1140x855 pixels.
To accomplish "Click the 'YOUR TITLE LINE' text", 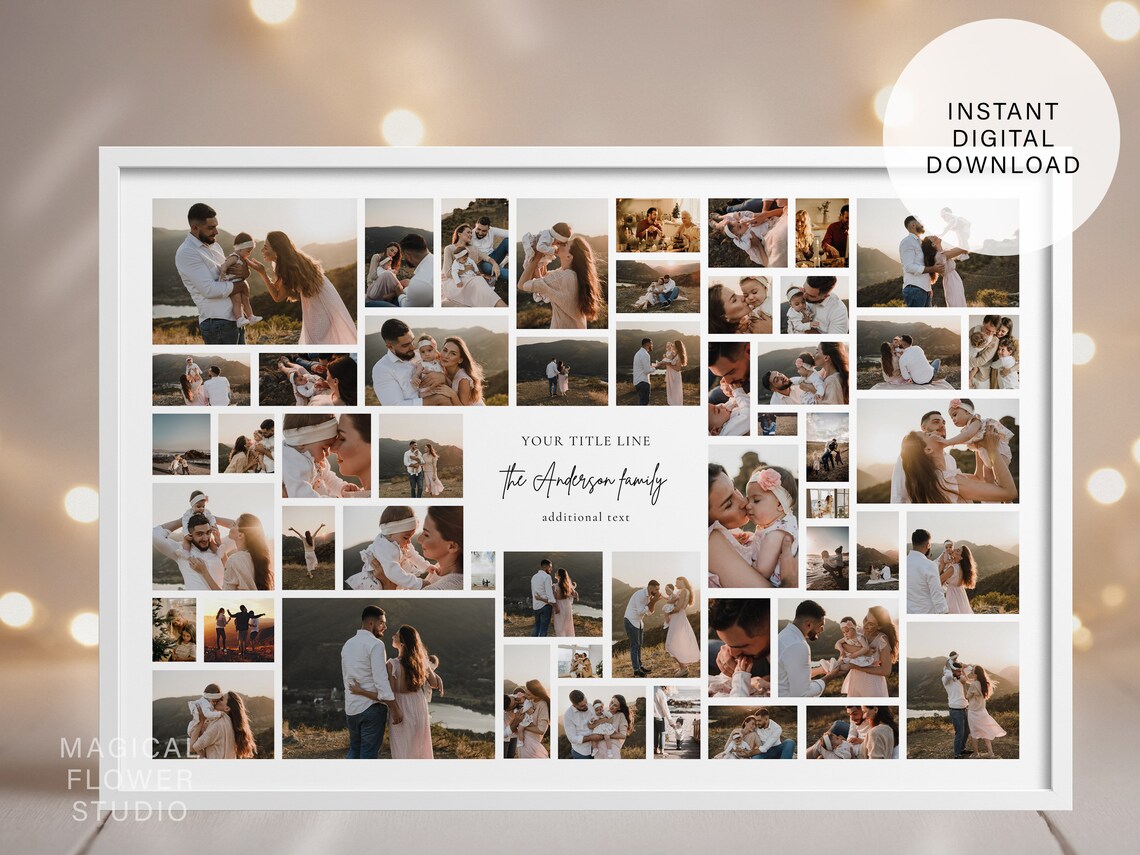I will point(586,441).
